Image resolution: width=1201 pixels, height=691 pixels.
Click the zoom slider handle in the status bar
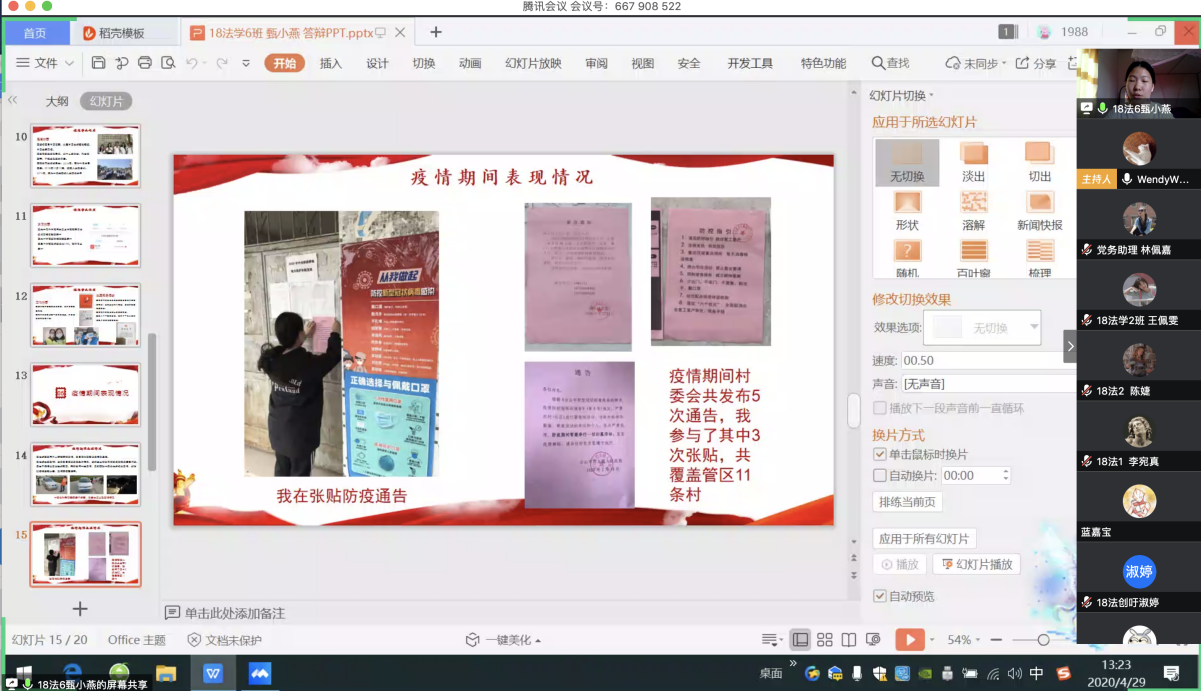pos(1043,640)
